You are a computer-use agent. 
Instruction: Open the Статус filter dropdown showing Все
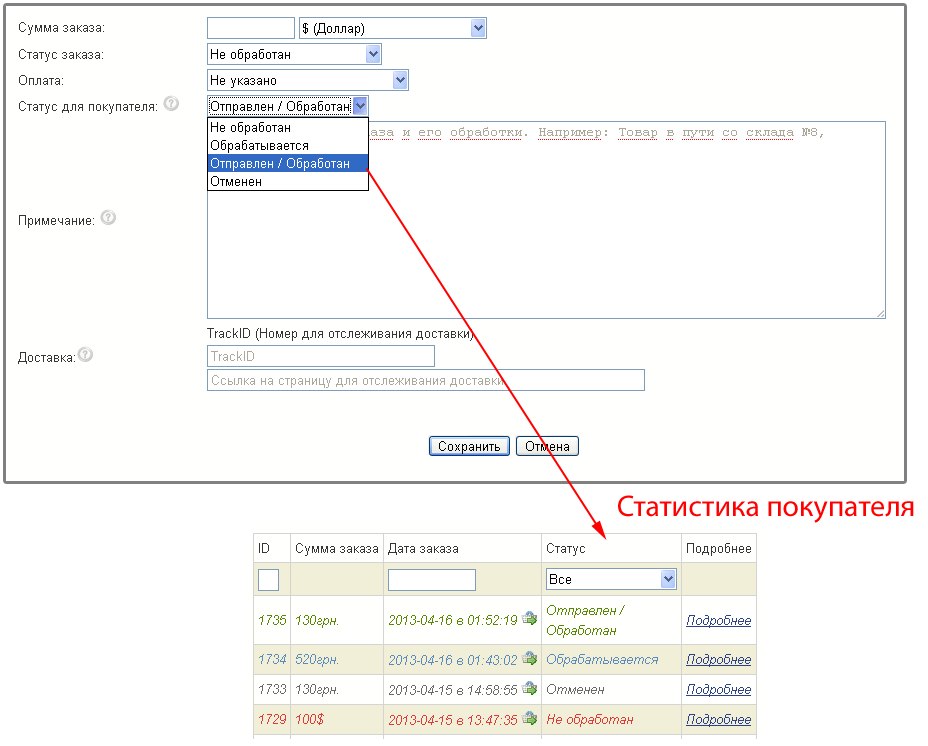click(x=611, y=579)
